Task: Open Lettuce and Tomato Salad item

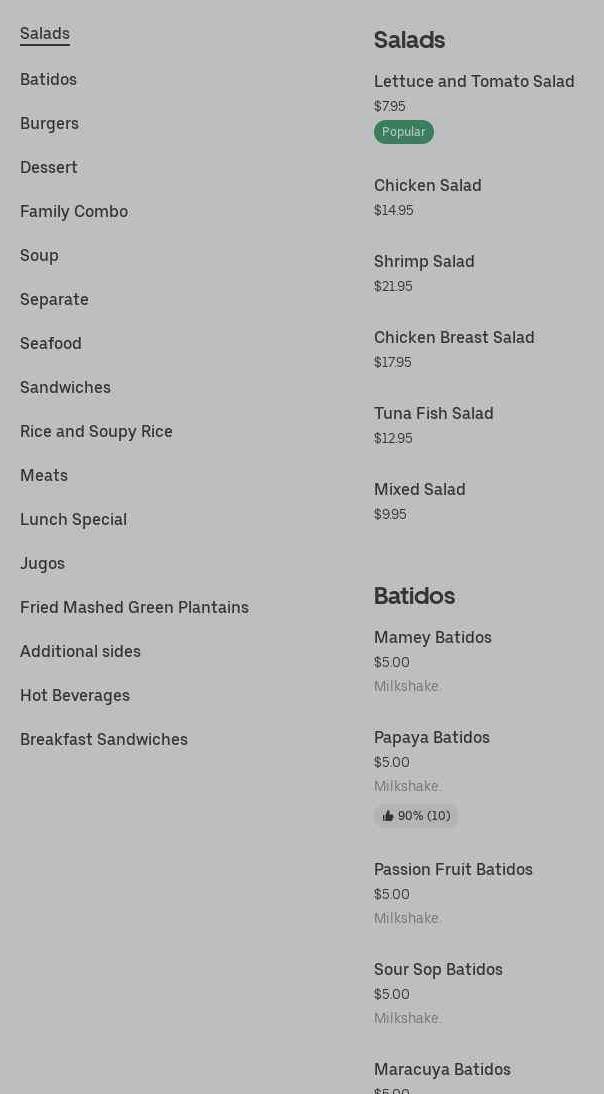Action: tap(474, 82)
